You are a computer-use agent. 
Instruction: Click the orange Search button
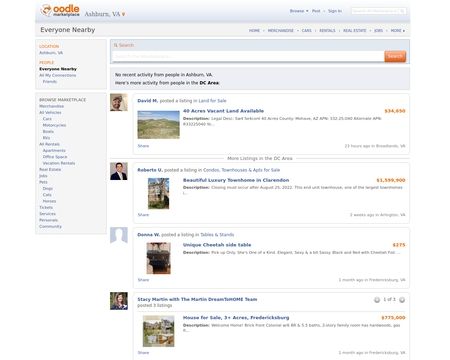click(x=395, y=56)
